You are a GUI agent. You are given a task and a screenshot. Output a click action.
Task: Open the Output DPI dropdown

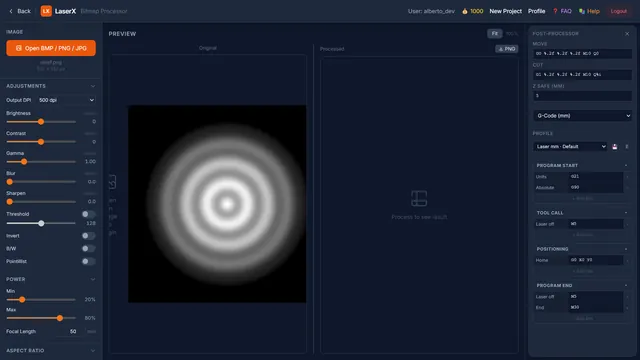click(x=67, y=100)
